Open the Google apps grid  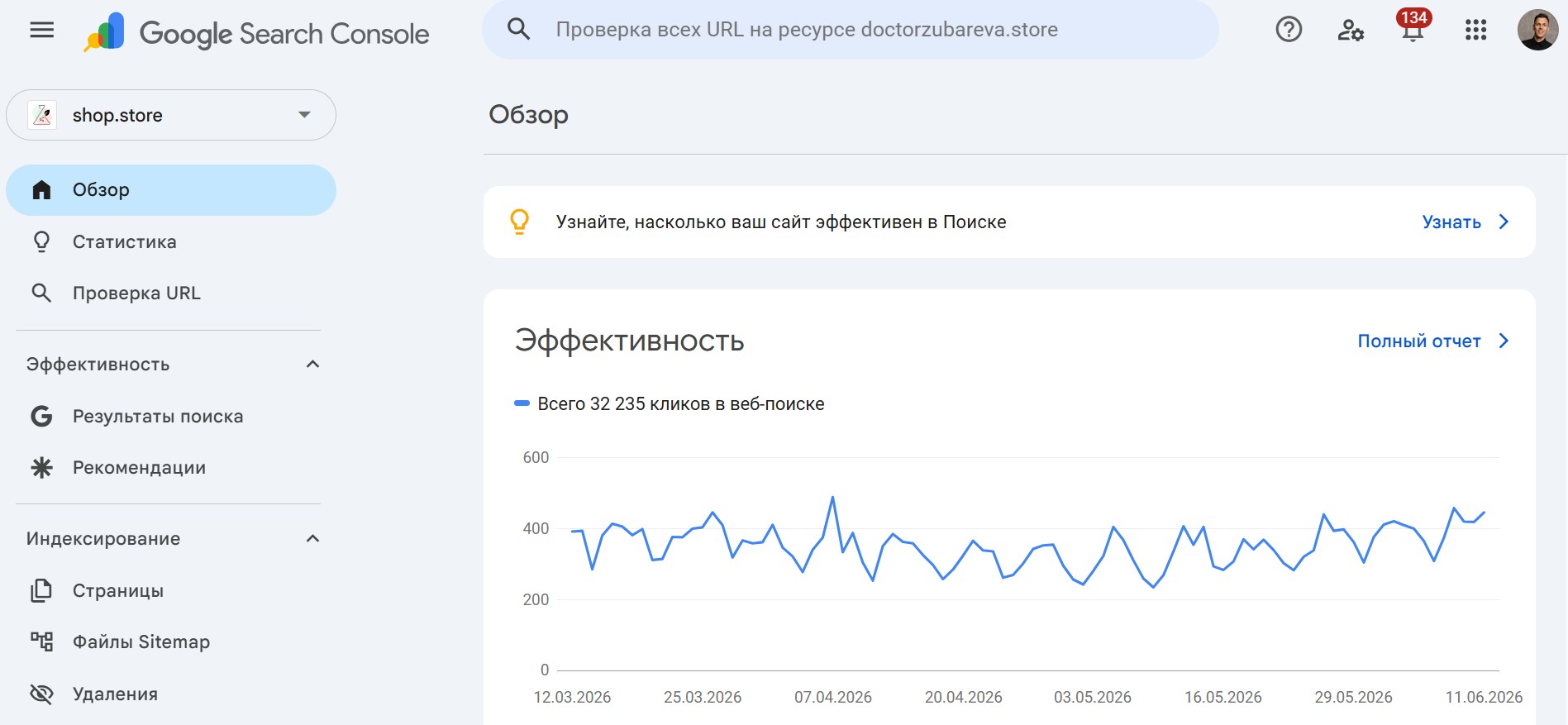click(x=1475, y=30)
